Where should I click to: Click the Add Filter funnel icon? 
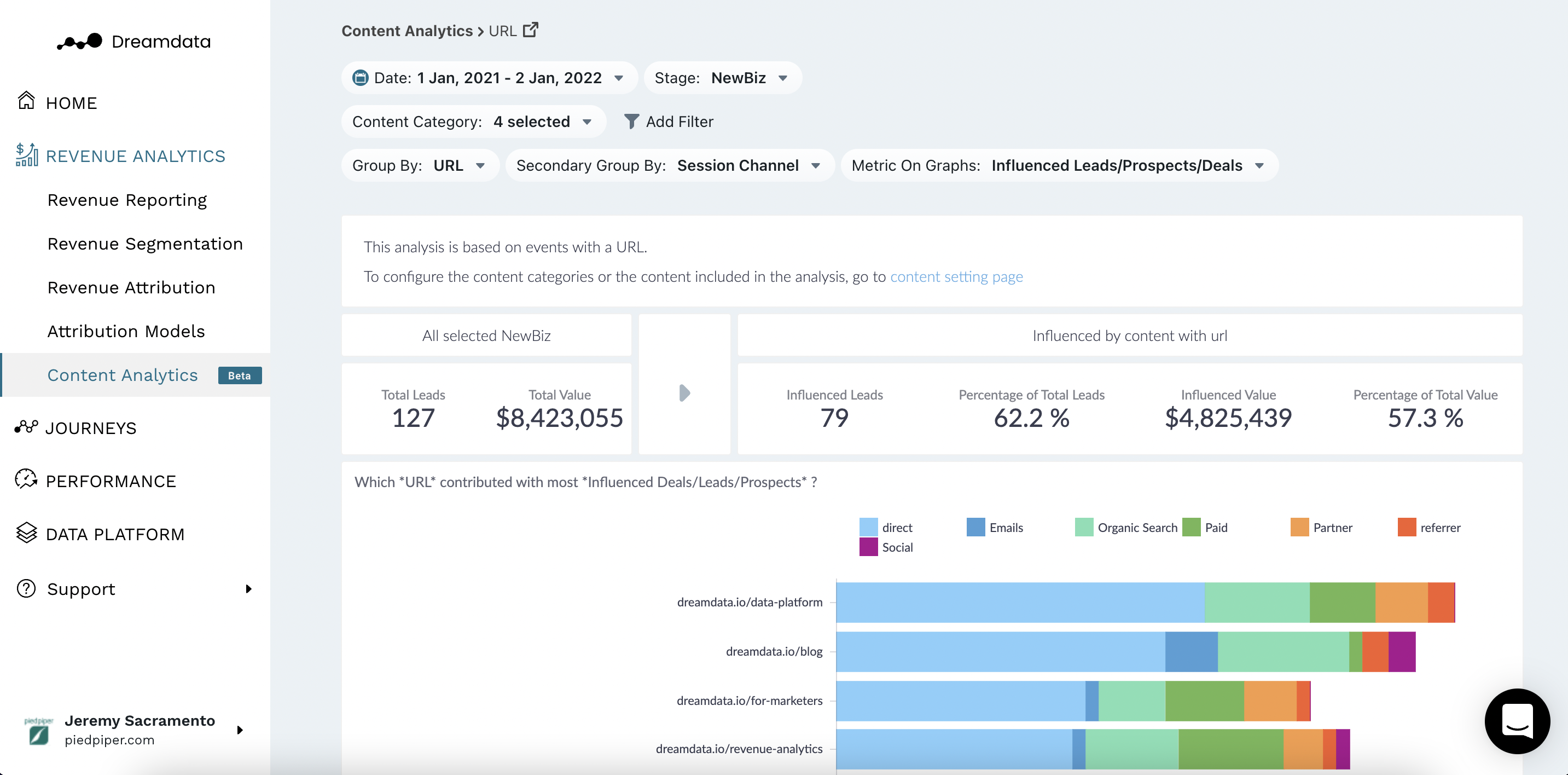[631, 122]
